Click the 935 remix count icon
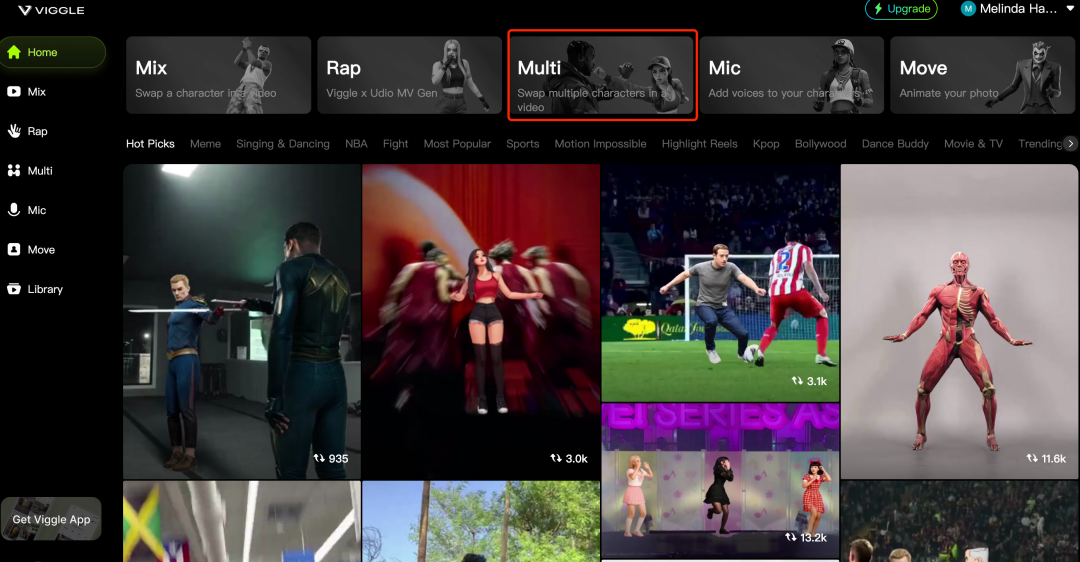This screenshot has height=562, width=1080. (319, 458)
